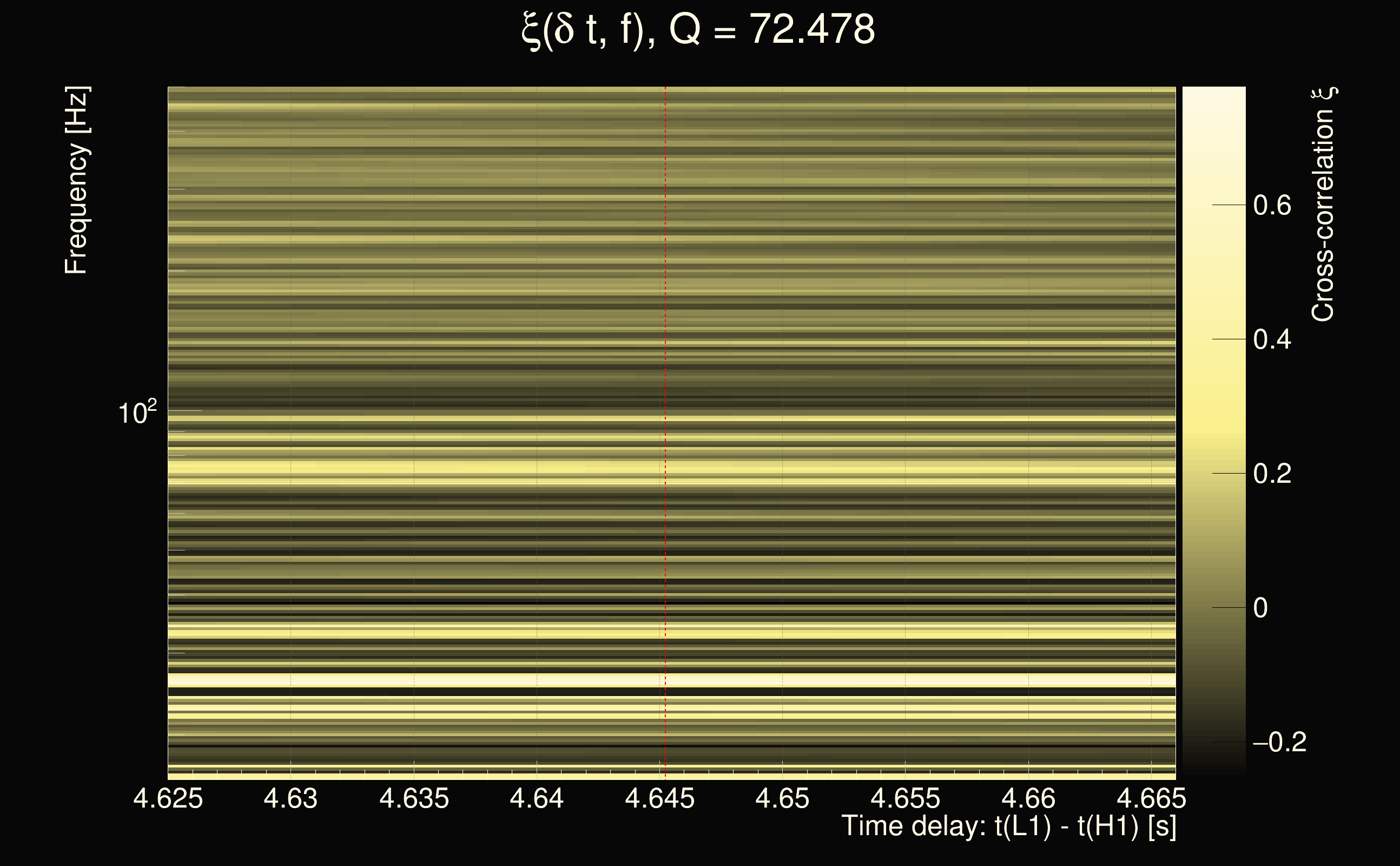1400x866 pixels.
Task: Click the Frequency [Hz] y-axis label
Action: [x=77, y=180]
